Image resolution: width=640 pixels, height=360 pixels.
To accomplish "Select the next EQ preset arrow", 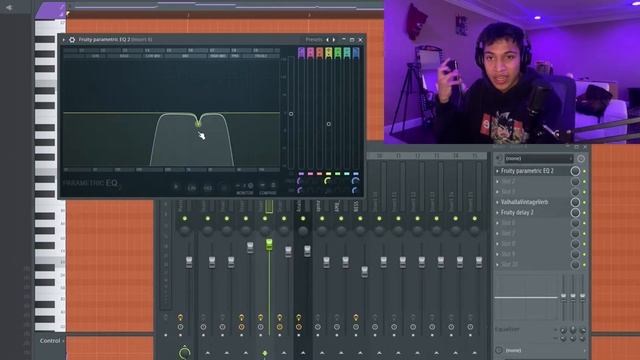I will click(334, 40).
